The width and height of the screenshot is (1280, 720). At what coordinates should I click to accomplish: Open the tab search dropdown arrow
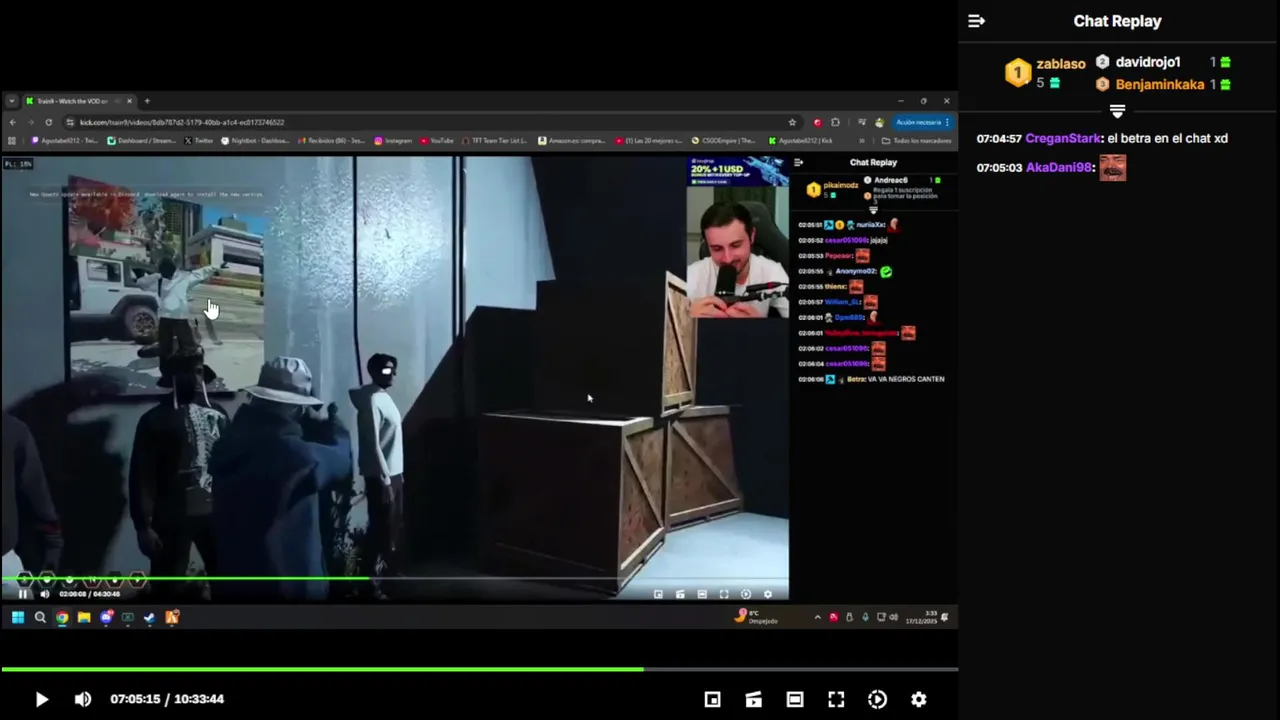(11, 101)
